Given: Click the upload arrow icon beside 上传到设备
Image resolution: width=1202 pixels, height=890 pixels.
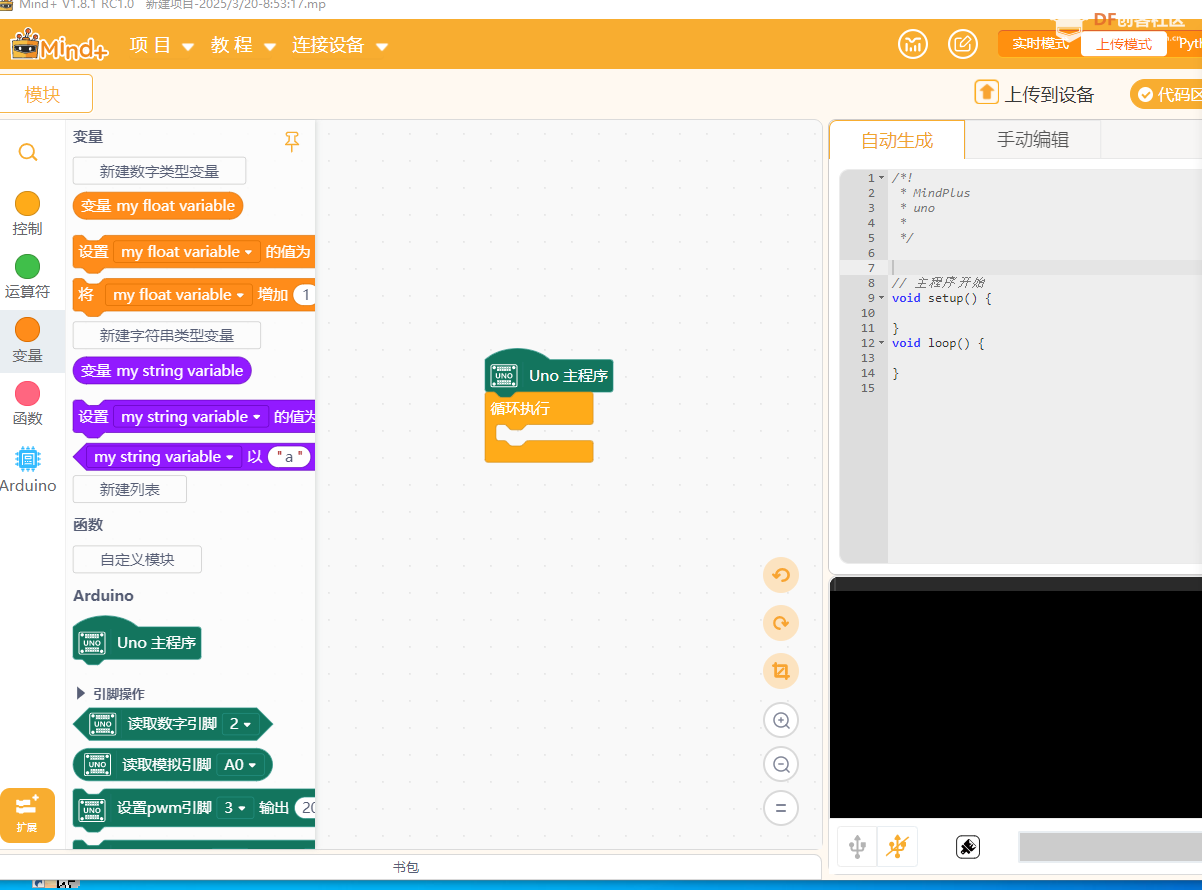Looking at the screenshot, I should coord(987,92).
